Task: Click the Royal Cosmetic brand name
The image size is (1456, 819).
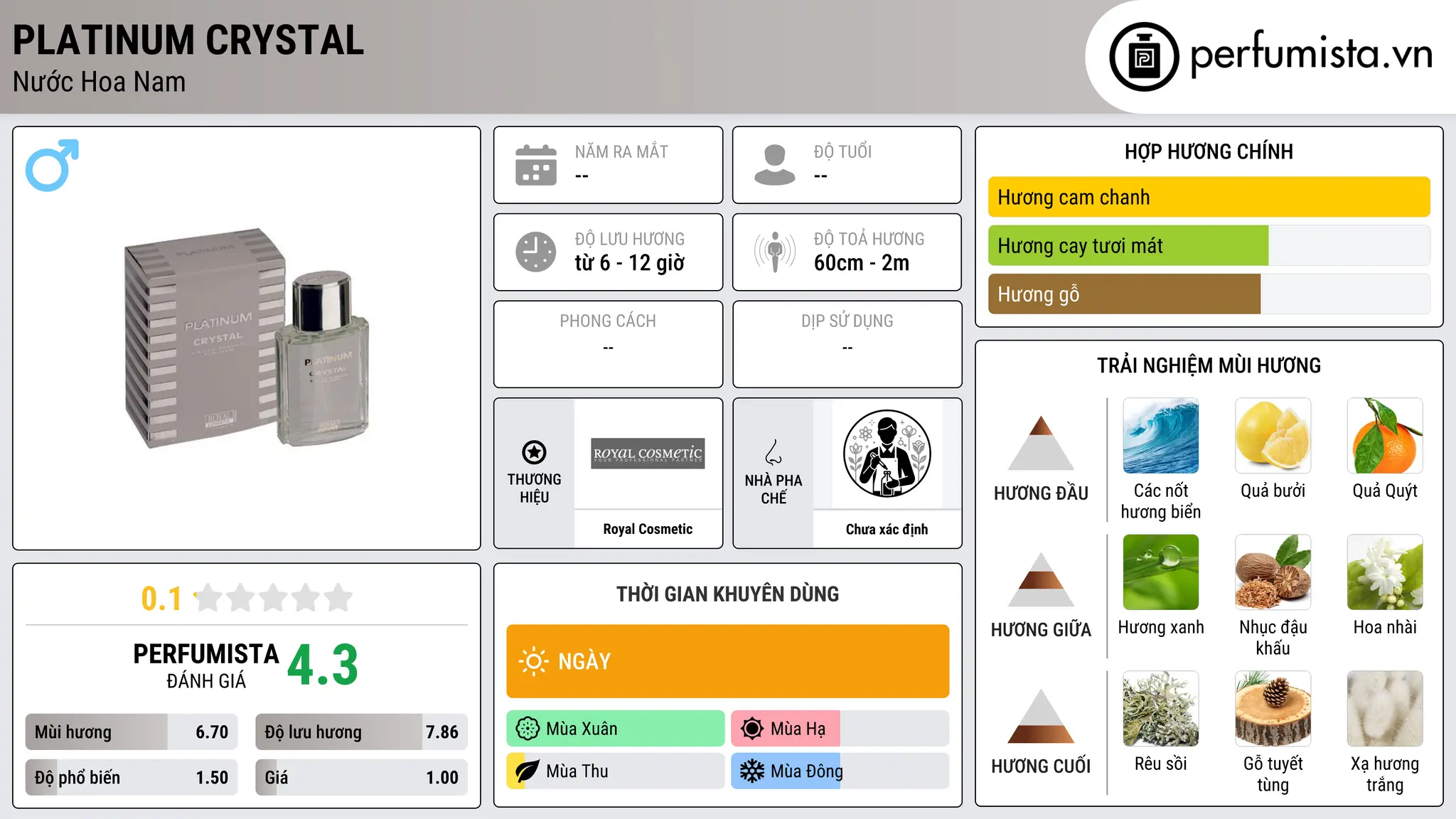Action: coord(648,529)
